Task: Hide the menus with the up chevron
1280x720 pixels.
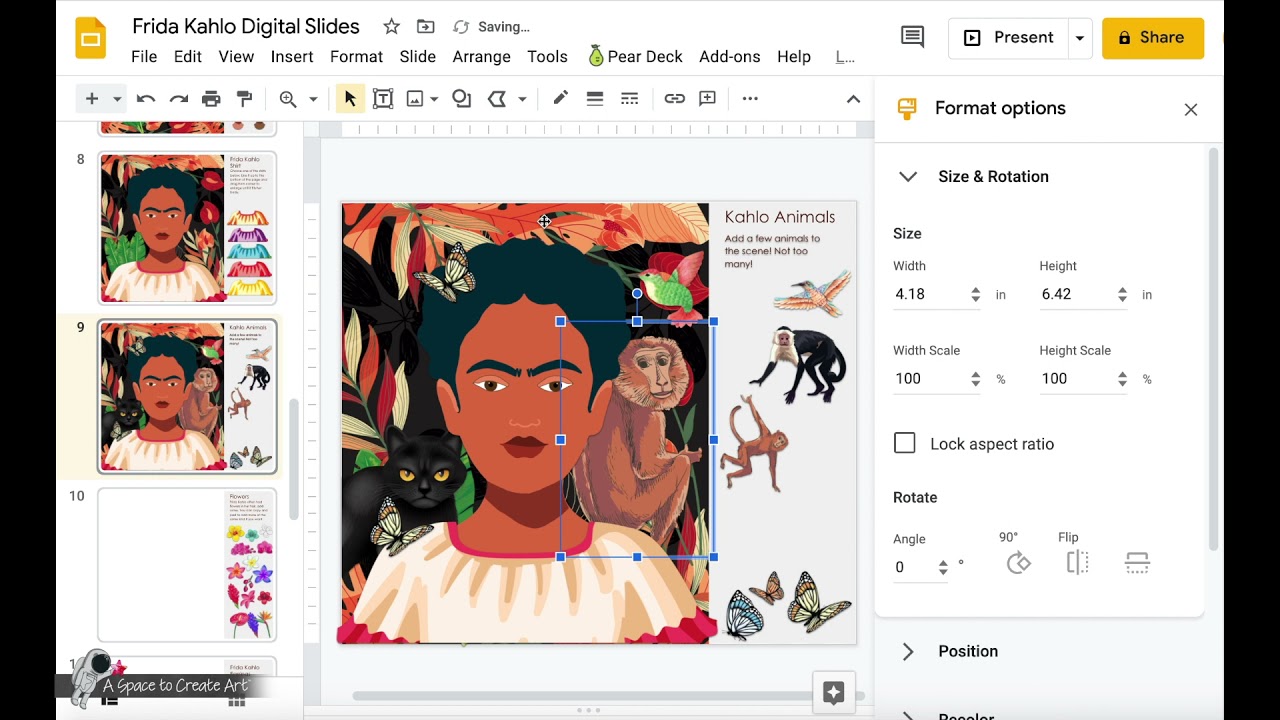Action: point(853,98)
